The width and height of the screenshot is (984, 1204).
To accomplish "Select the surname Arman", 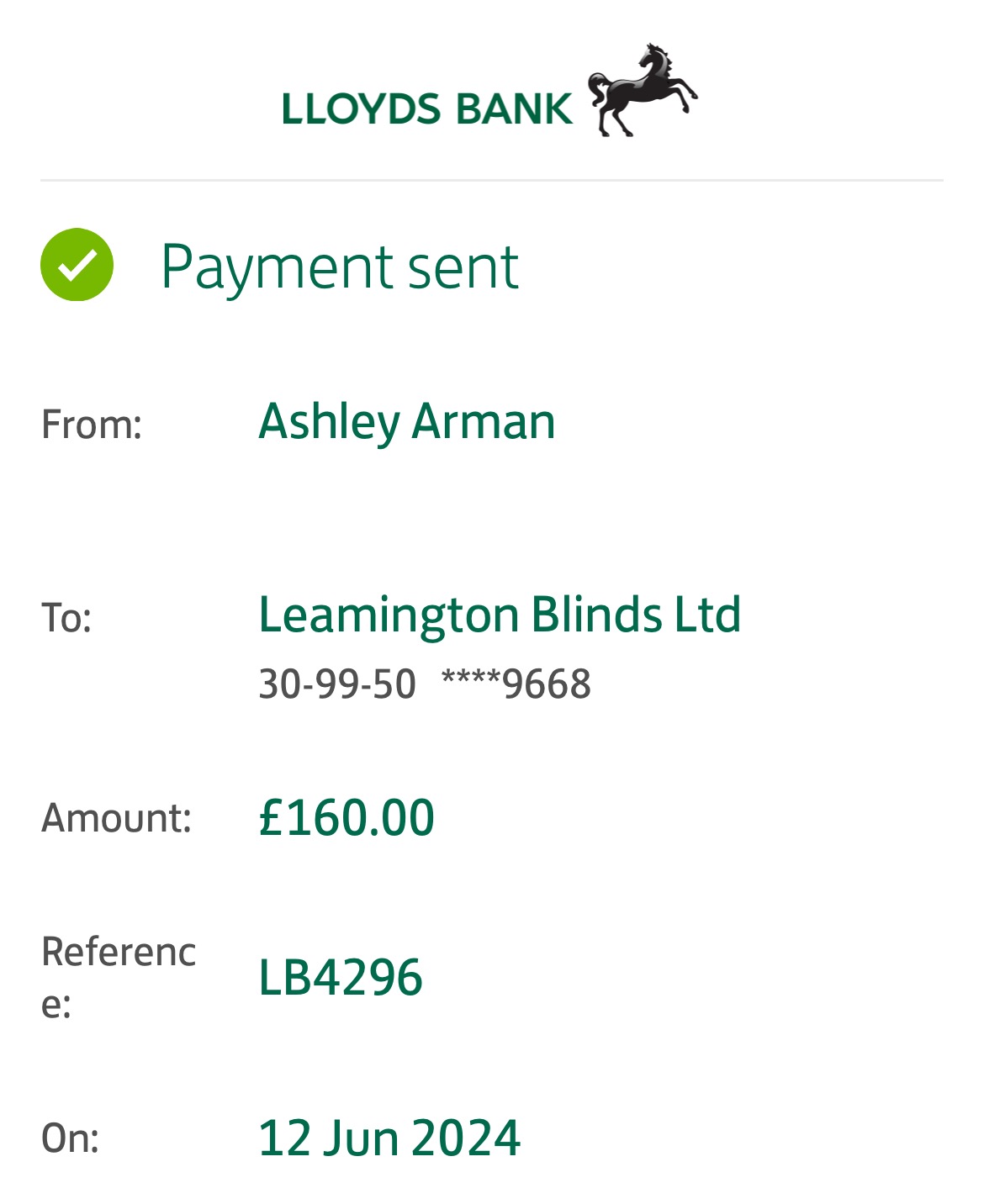I will pyautogui.click(x=484, y=422).
